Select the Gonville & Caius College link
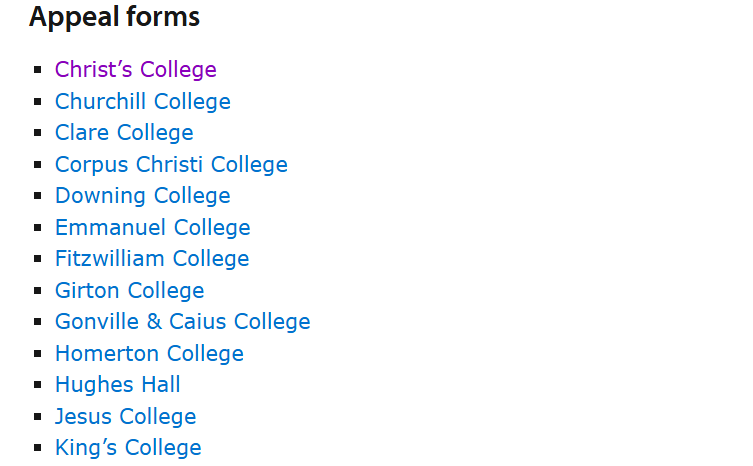Image resolution: width=753 pixels, height=466 pixels. point(182,322)
